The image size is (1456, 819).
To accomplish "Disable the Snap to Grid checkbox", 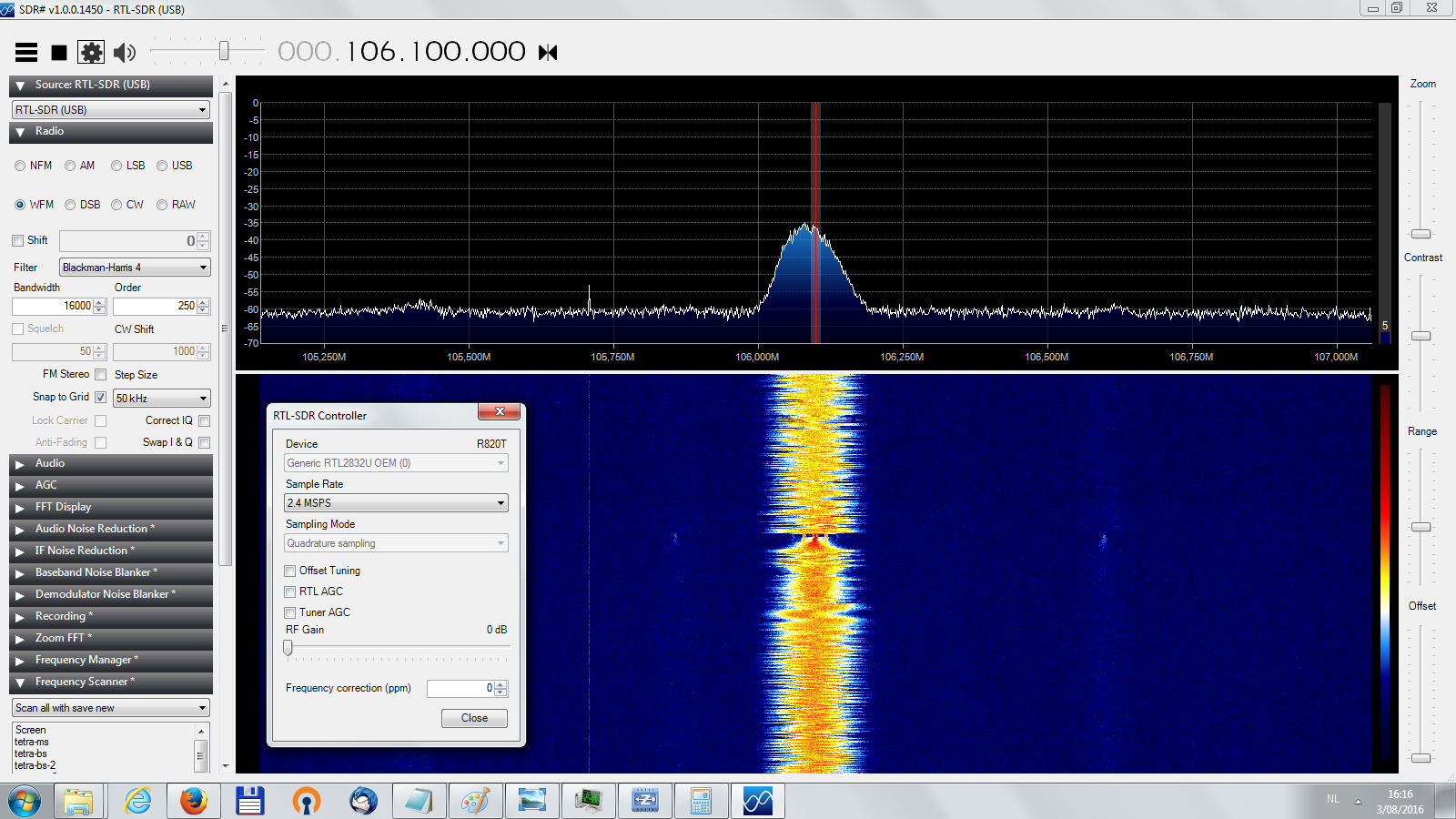I will 101,398.
